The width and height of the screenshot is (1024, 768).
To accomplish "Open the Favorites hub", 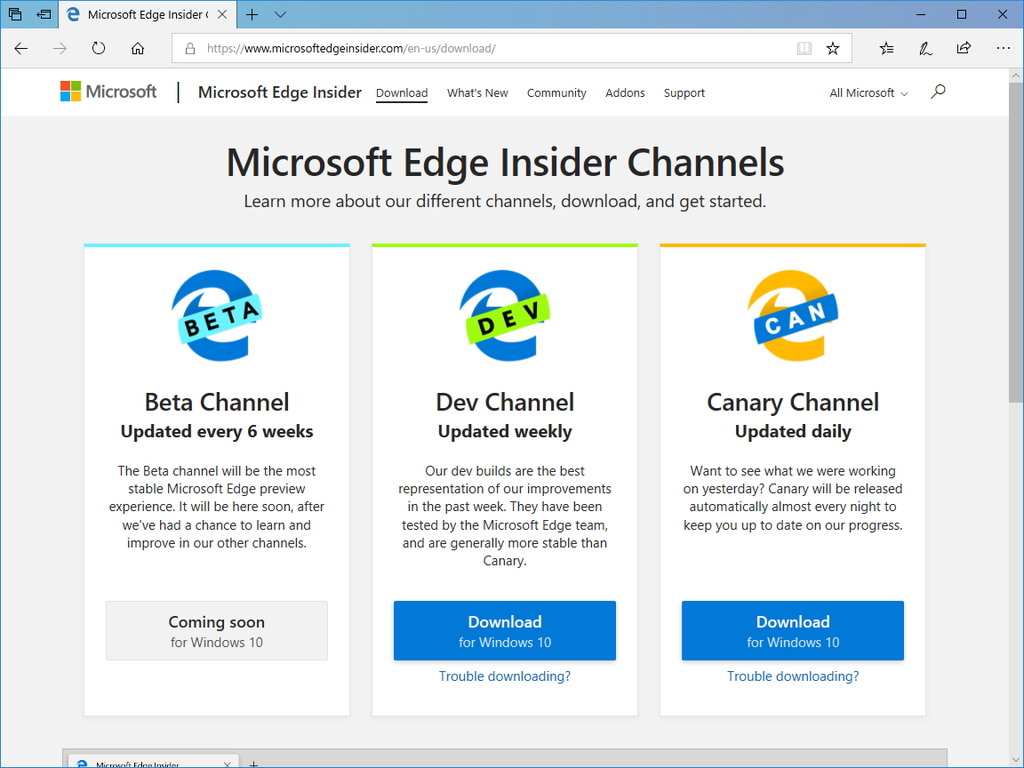I will [x=886, y=47].
